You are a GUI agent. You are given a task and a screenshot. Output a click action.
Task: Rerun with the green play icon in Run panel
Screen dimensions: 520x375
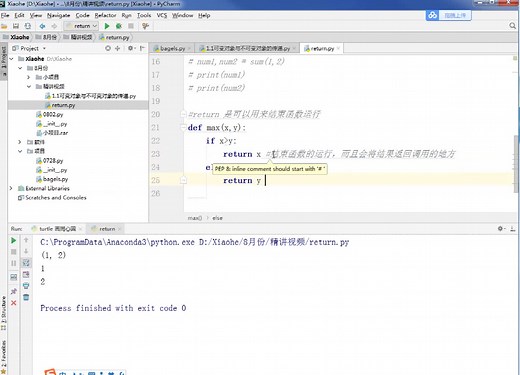click(x=14, y=240)
